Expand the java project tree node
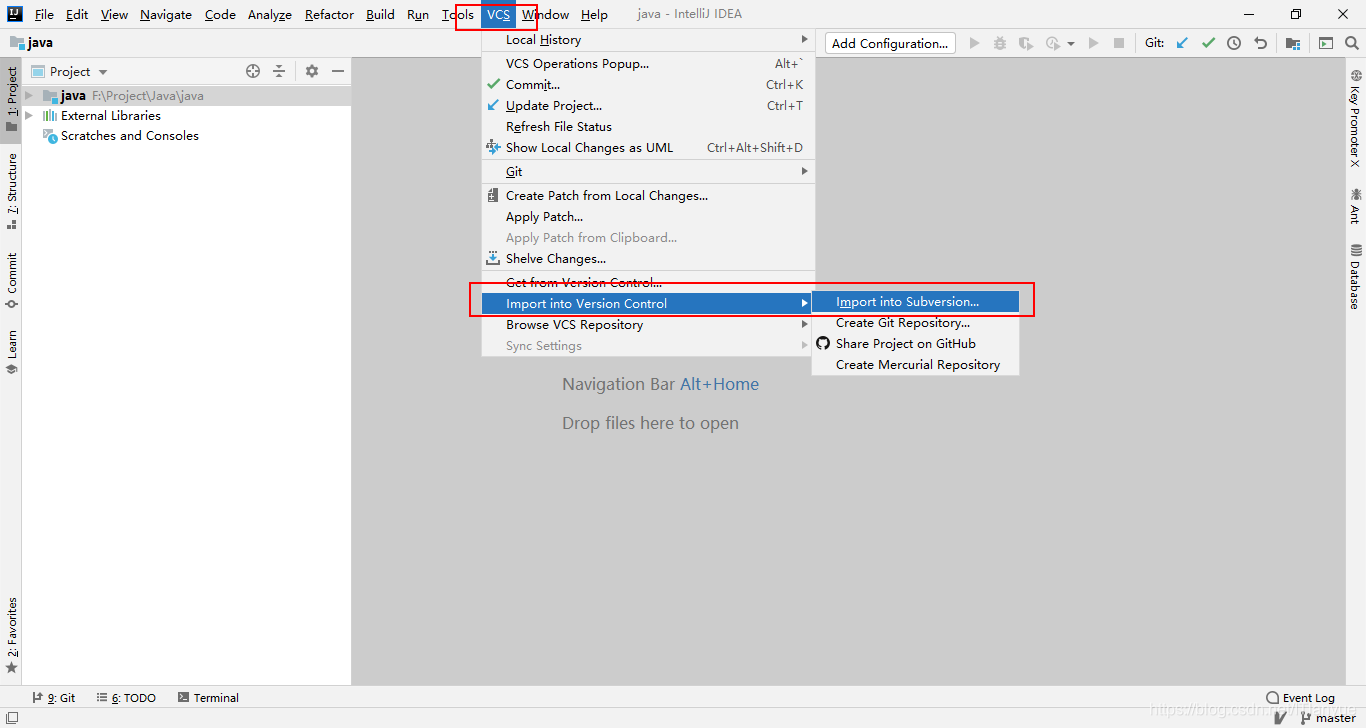 [29, 96]
